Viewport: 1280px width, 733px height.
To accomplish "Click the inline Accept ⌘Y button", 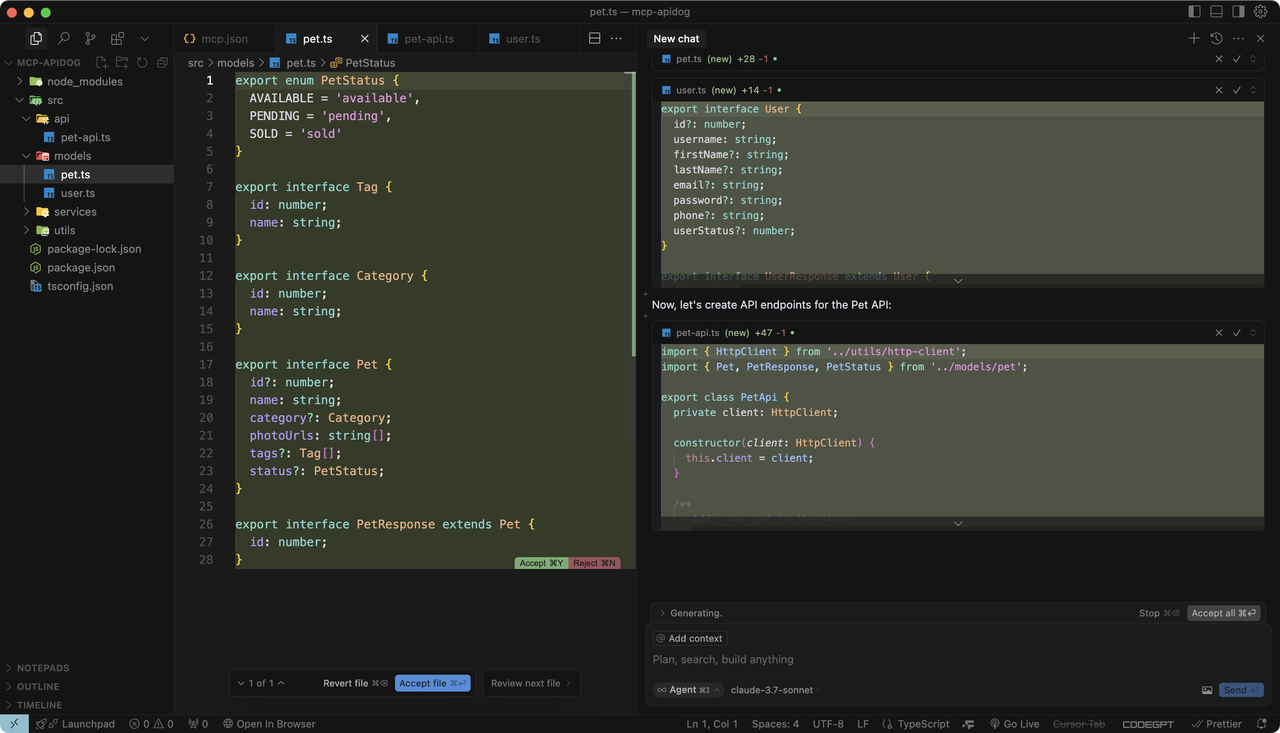I will (541, 563).
